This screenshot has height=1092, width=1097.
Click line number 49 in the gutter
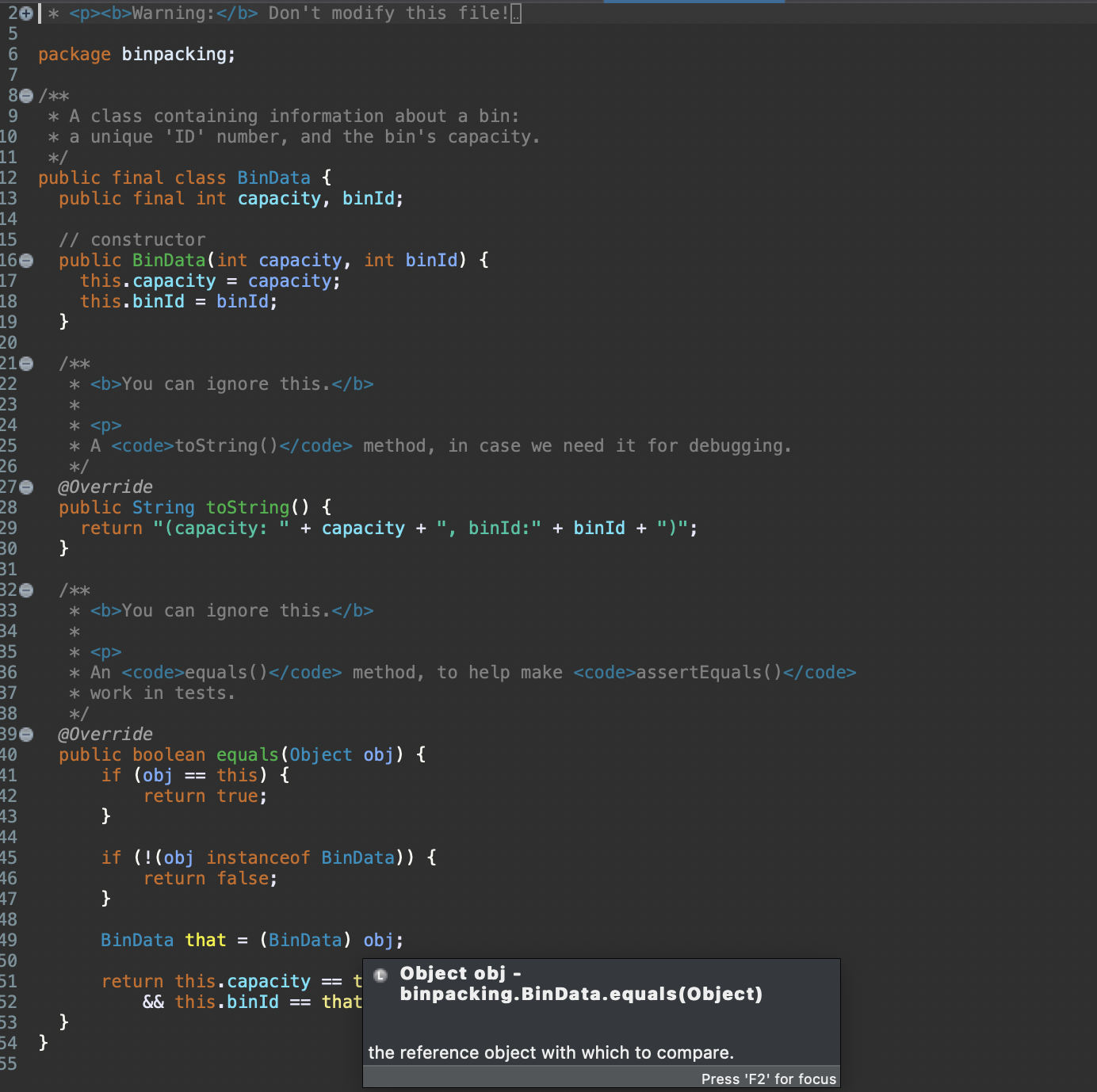pos(9,940)
